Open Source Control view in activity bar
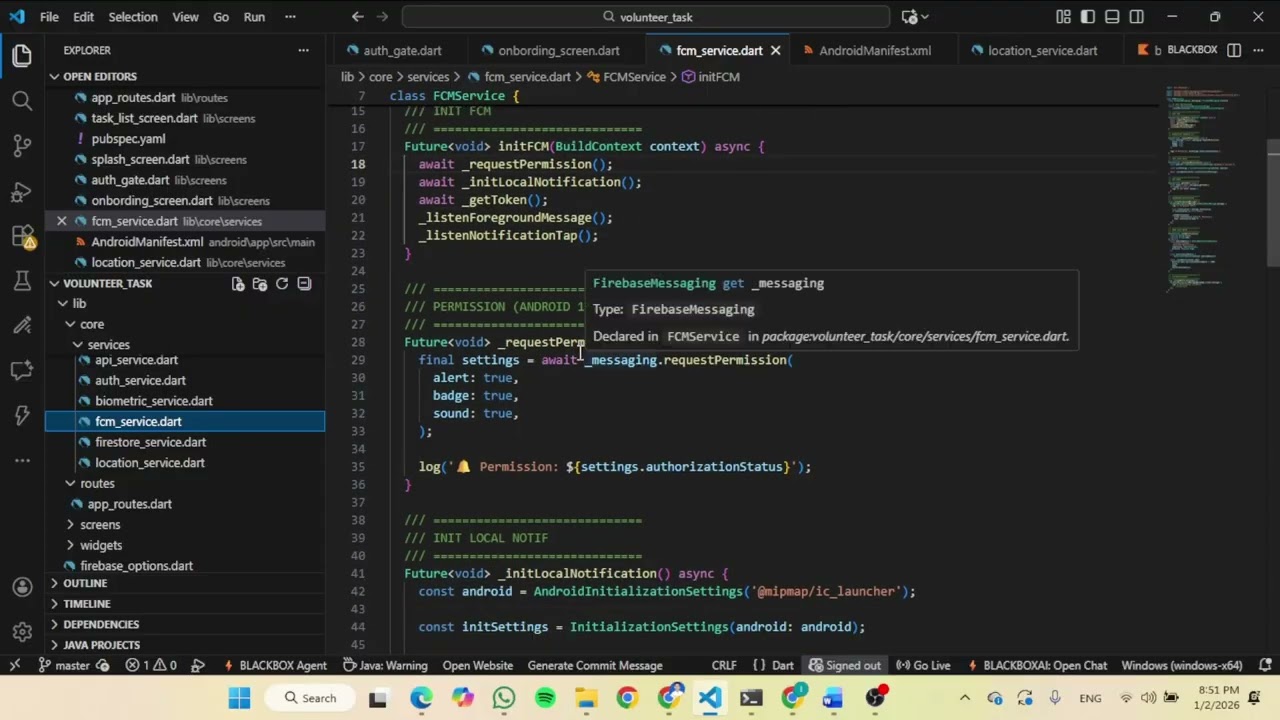The image size is (1280, 720). click(22, 146)
